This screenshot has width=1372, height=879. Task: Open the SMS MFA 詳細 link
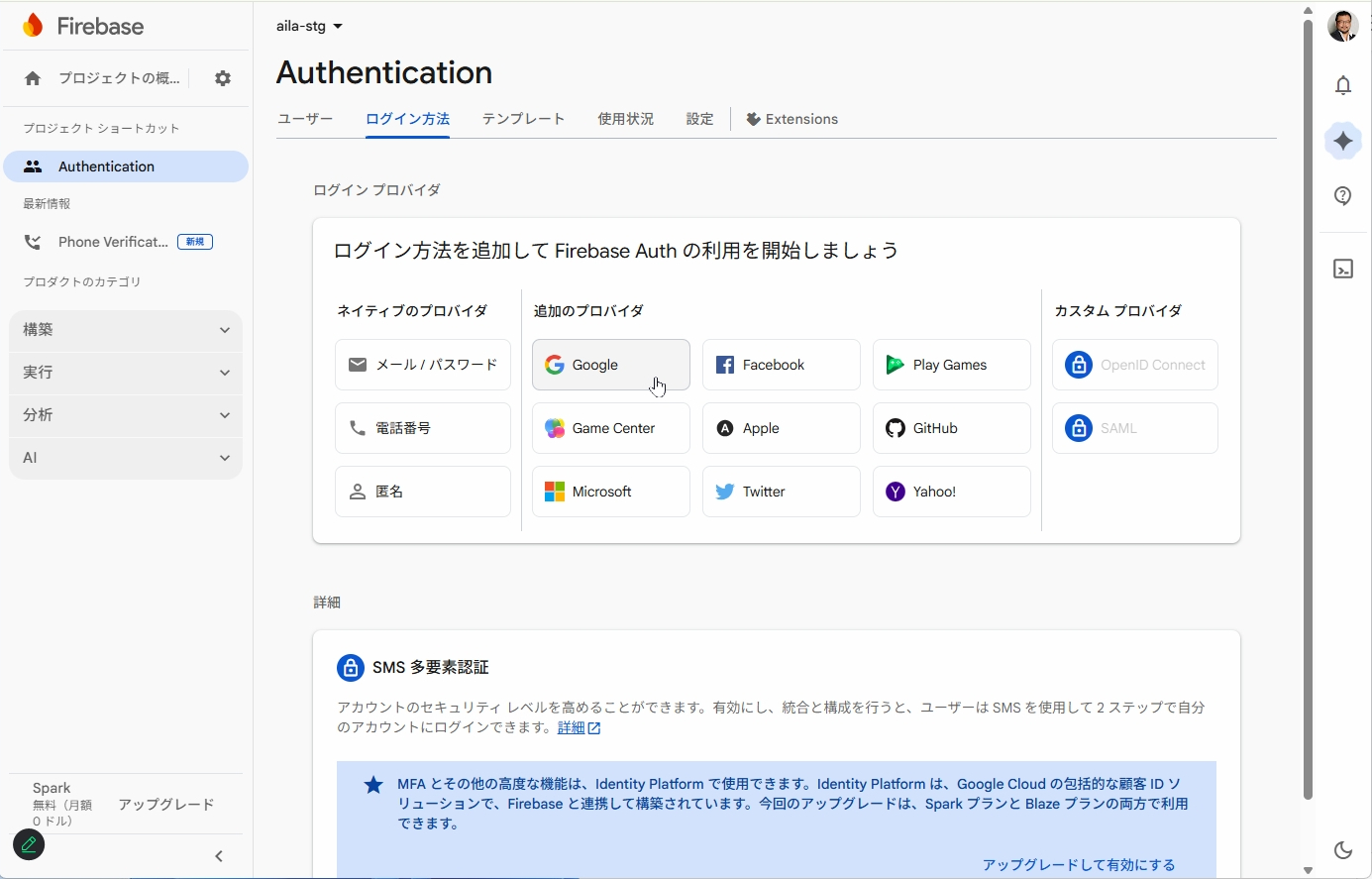coord(573,726)
